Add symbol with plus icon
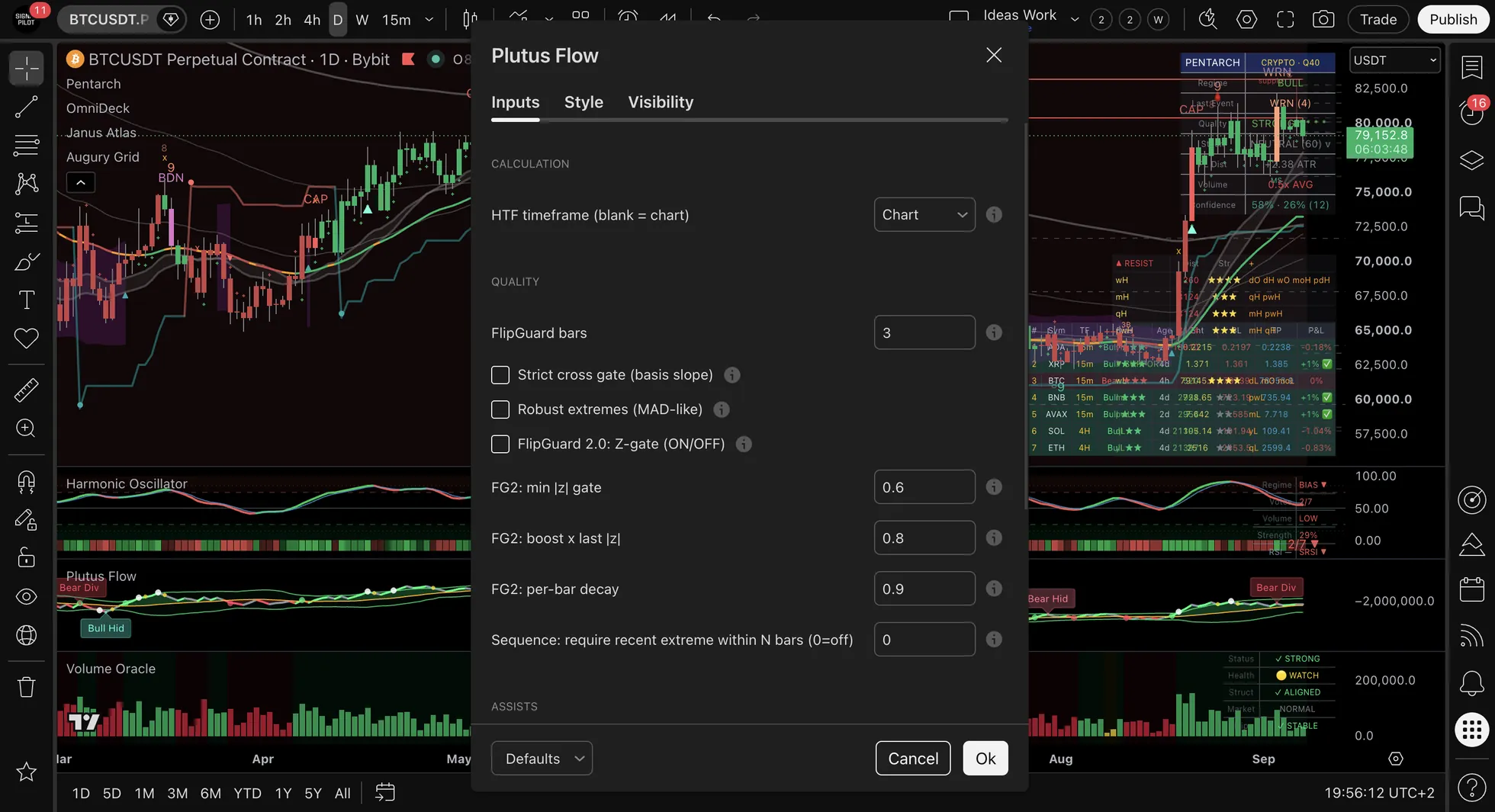This screenshot has height=812, width=1495. (210, 20)
